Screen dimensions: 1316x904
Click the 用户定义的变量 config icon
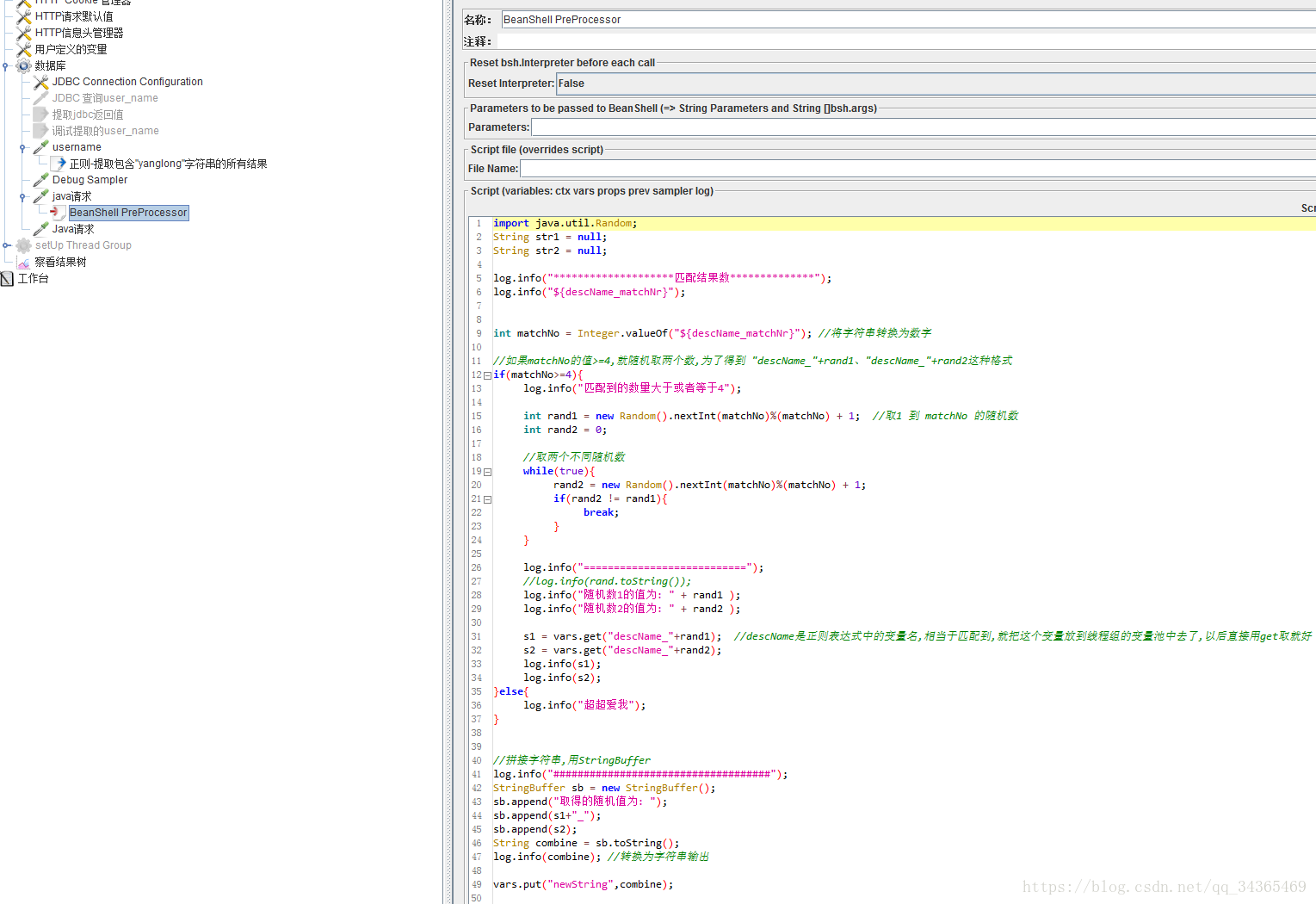point(24,49)
